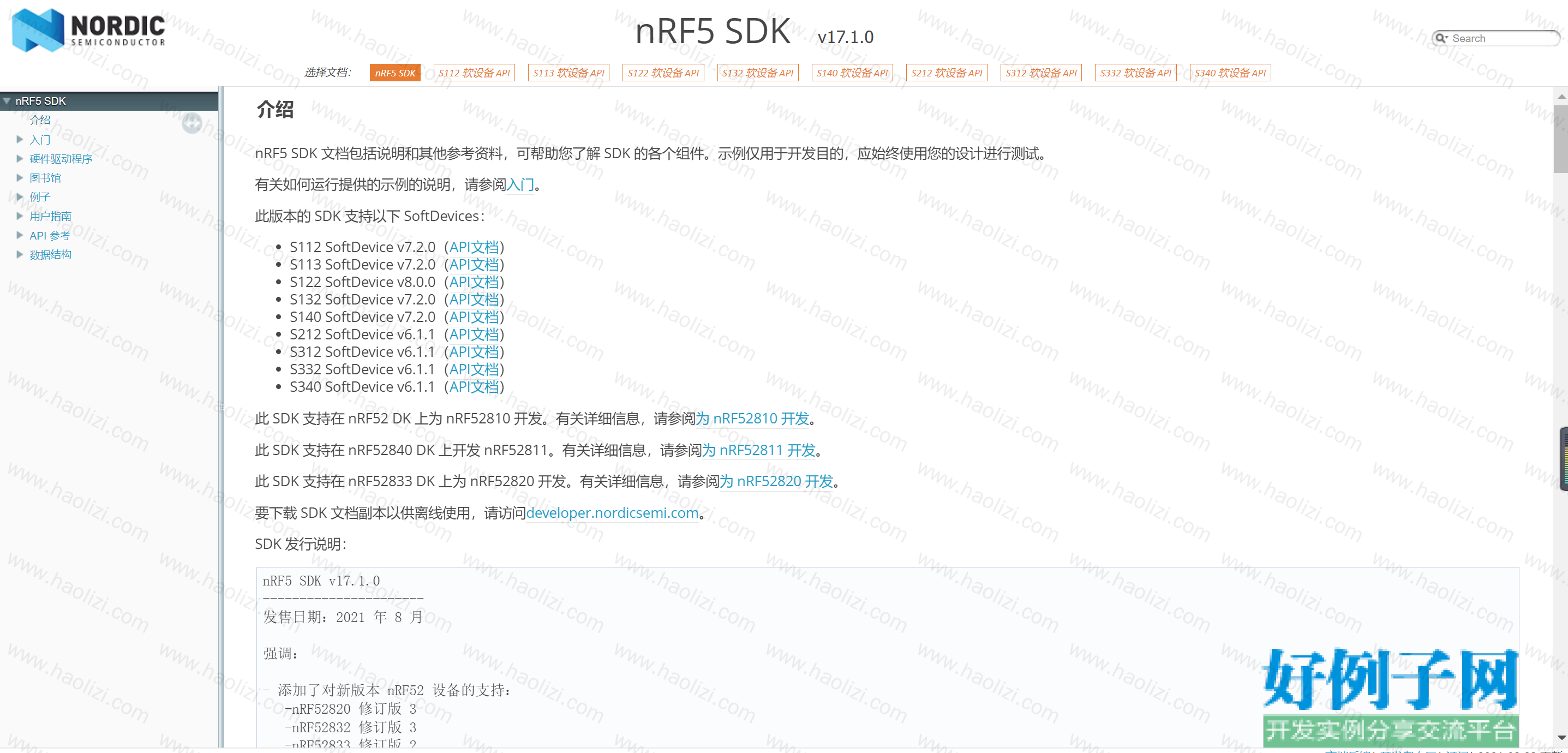Open API文档 link for S122 SoftDevice
The image size is (1568, 753).
point(474,282)
